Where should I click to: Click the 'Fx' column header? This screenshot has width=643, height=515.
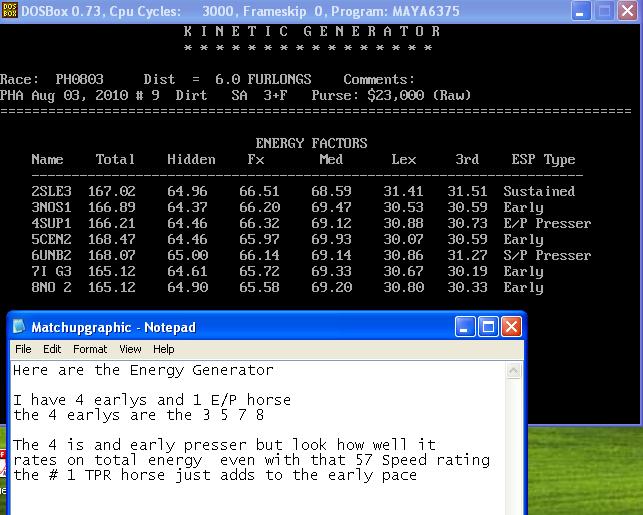coord(255,159)
